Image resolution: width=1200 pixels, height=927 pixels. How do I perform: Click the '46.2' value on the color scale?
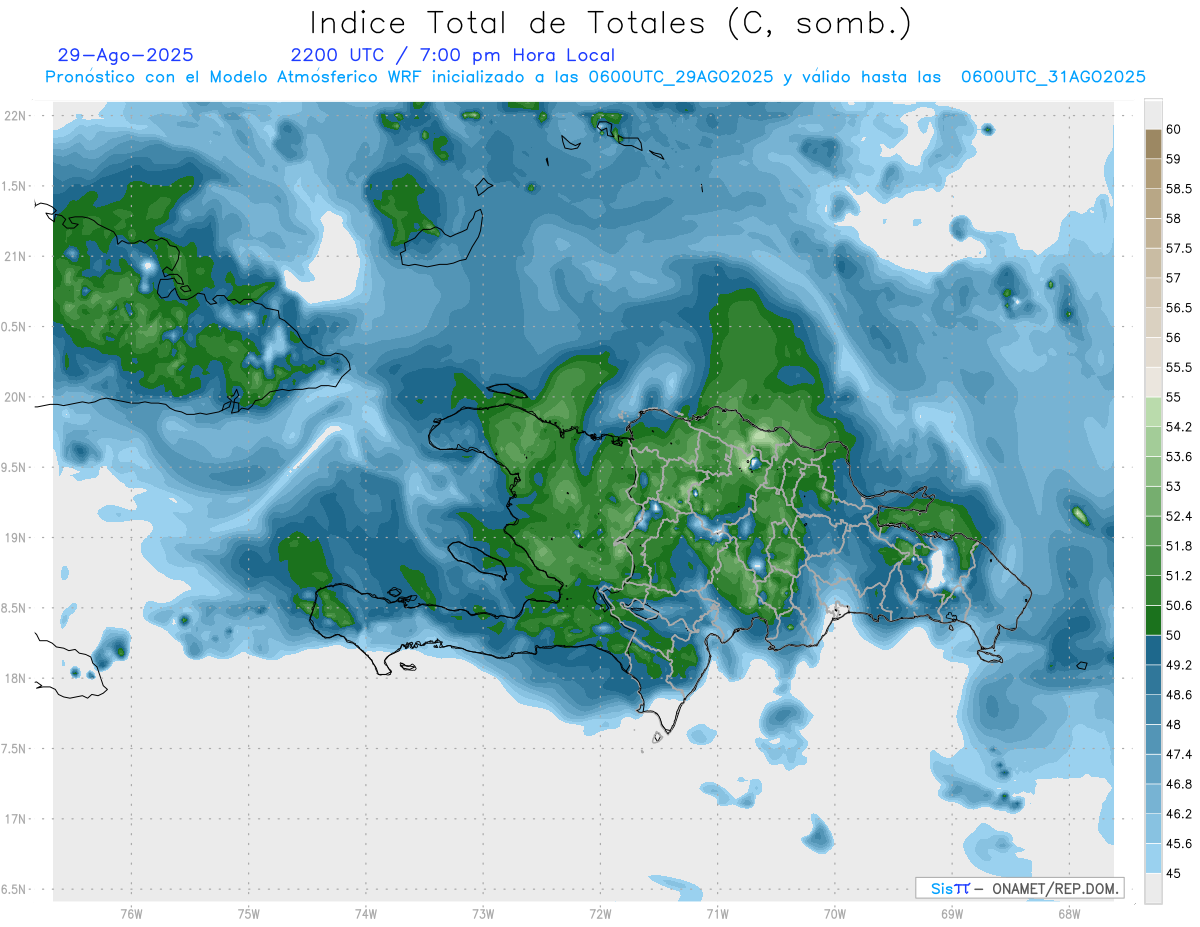[x=1177, y=814]
